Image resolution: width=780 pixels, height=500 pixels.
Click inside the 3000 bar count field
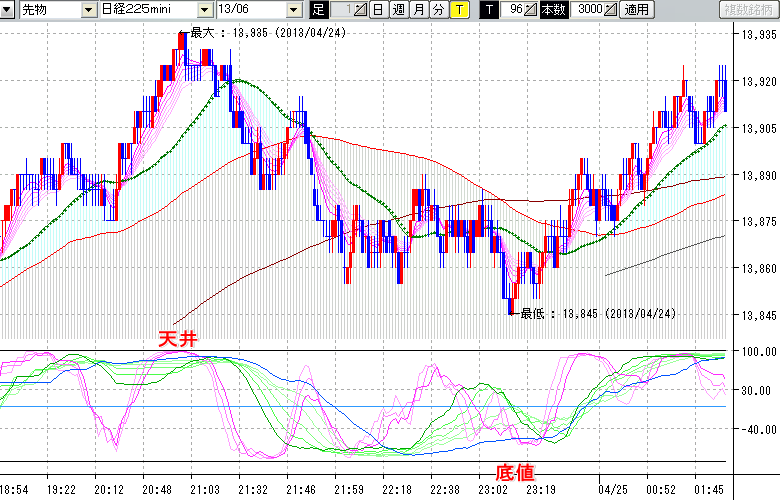click(x=589, y=10)
